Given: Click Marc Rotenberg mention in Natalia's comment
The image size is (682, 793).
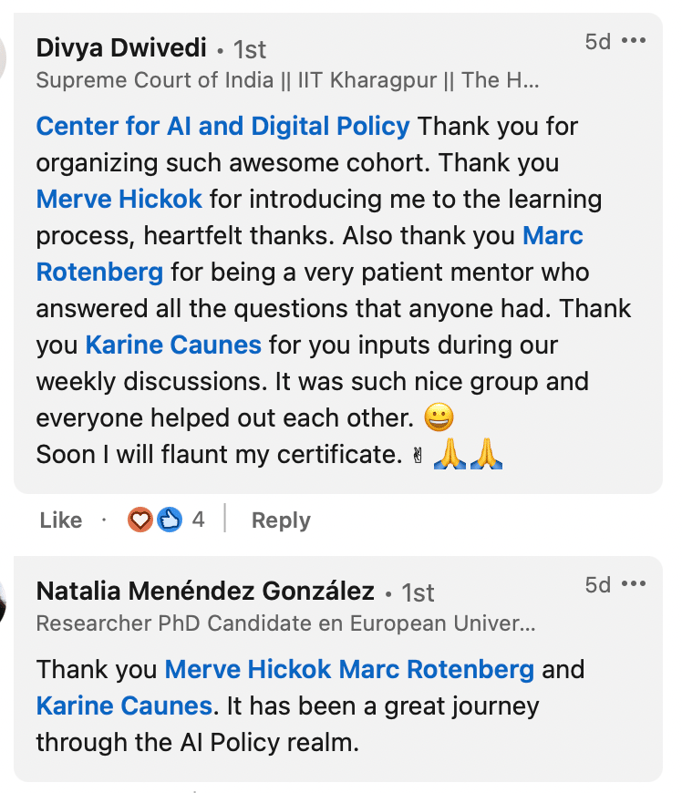Looking at the screenshot, I should tap(437, 668).
